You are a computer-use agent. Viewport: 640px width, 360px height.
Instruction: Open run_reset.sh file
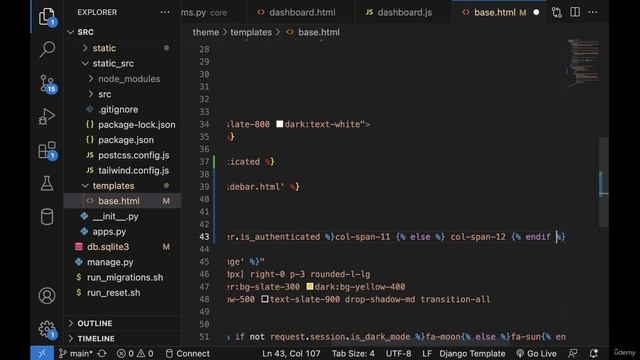[122, 293]
